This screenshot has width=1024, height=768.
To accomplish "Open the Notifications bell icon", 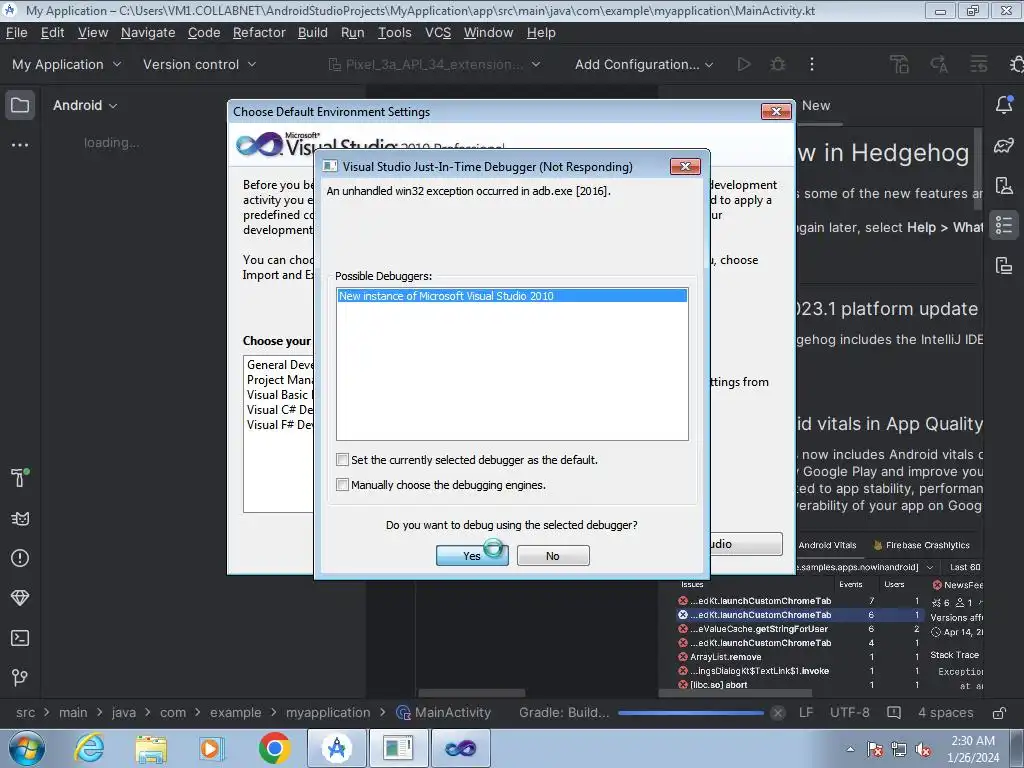I will tap(1004, 104).
